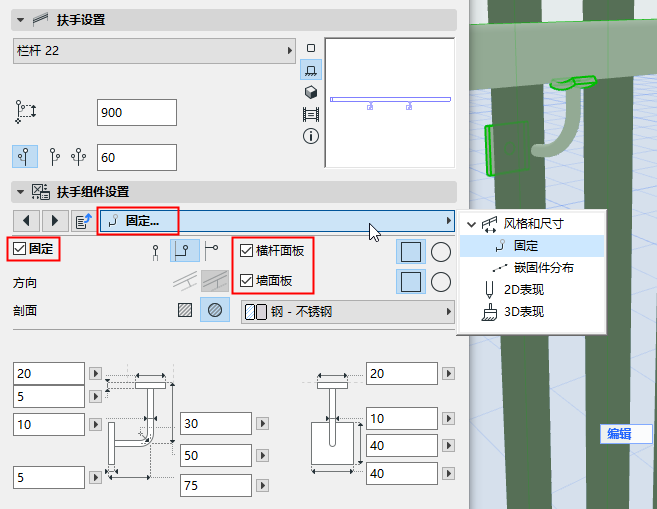The image size is (657, 509).
Task: Open the 固定... page selector dropdown
Action: (x=277, y=221)
